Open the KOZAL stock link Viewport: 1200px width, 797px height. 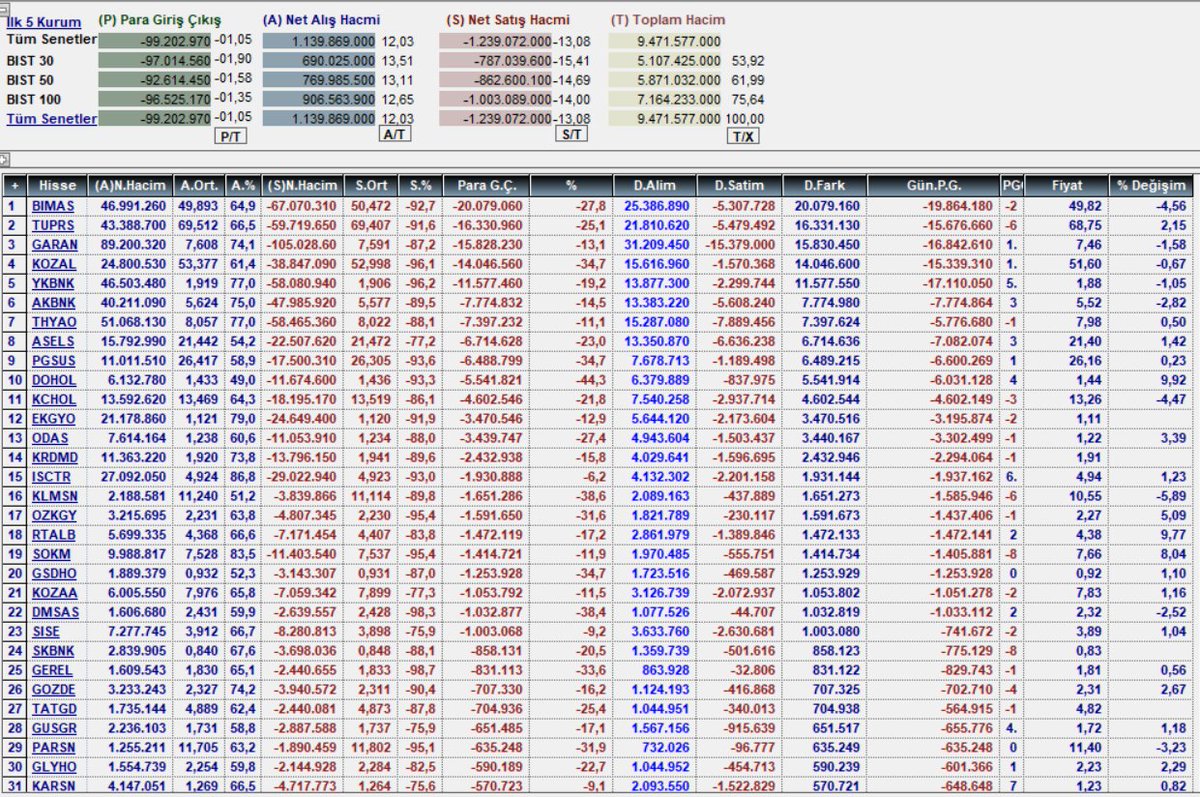tap(53, 263)
